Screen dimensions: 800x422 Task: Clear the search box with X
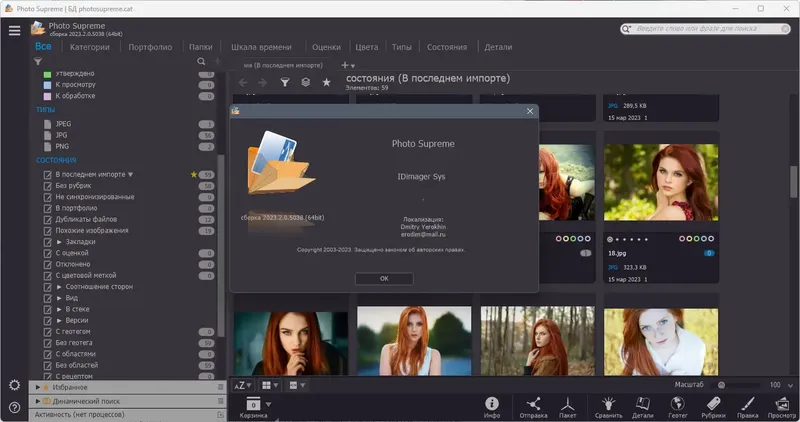coord(785,29)
